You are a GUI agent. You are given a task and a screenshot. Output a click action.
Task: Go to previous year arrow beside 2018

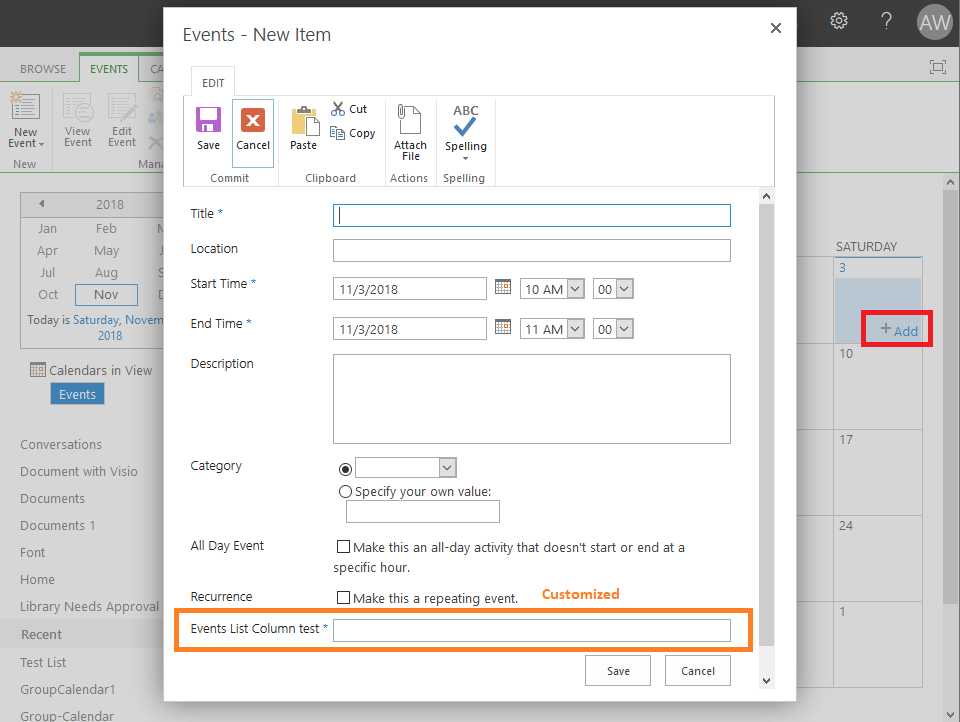click(x=42, y=204)
